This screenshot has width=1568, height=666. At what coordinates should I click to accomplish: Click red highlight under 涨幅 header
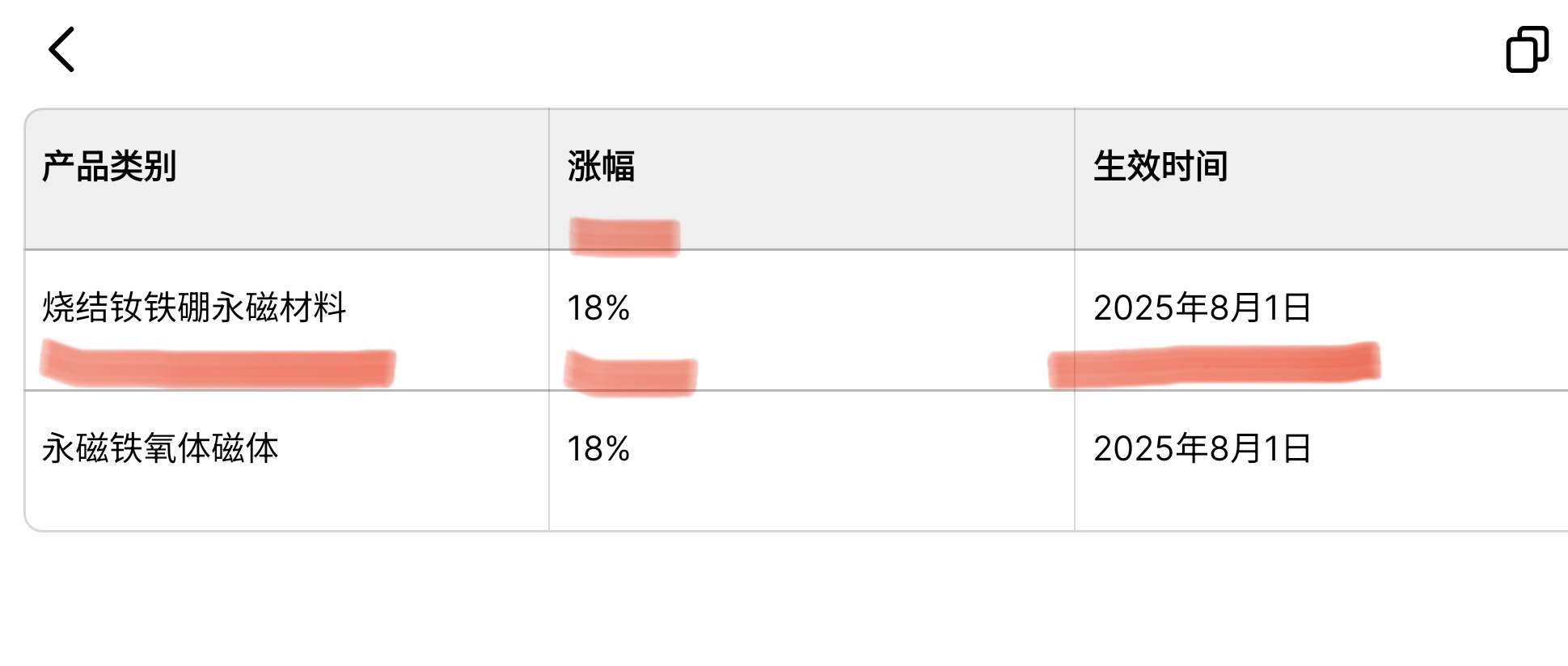click(624, 237)
